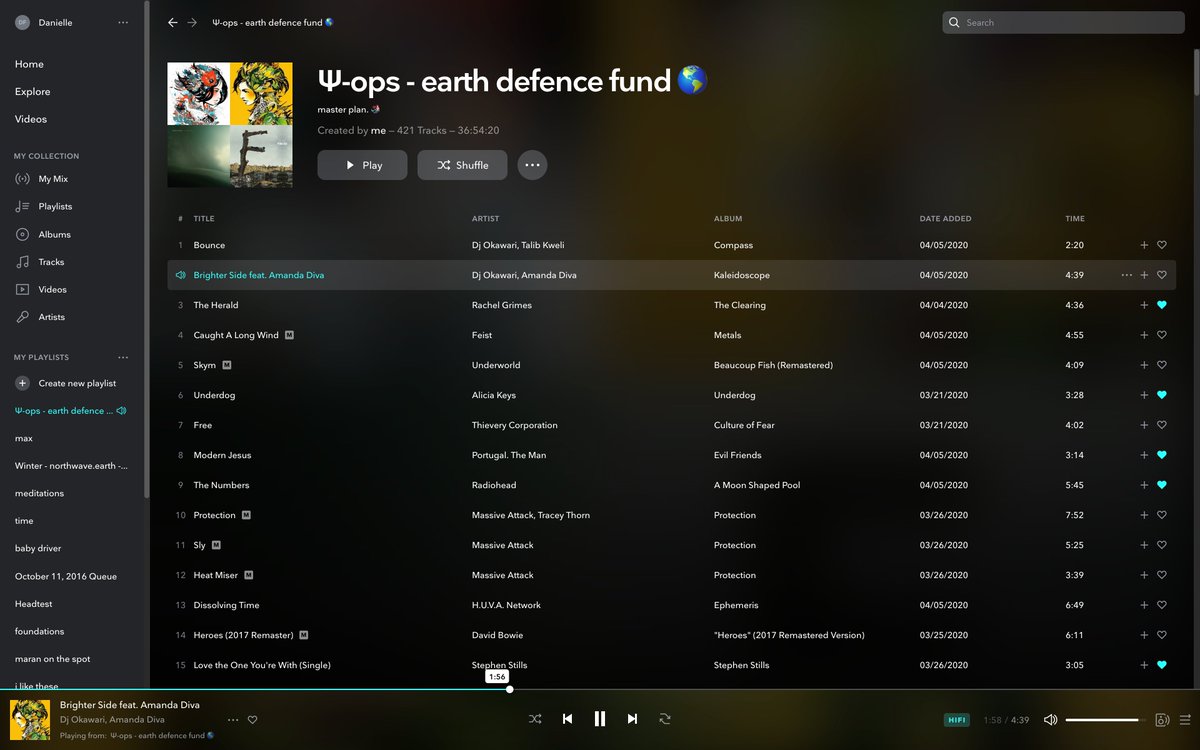Click the playback progress bar handle

click(509, 689)
